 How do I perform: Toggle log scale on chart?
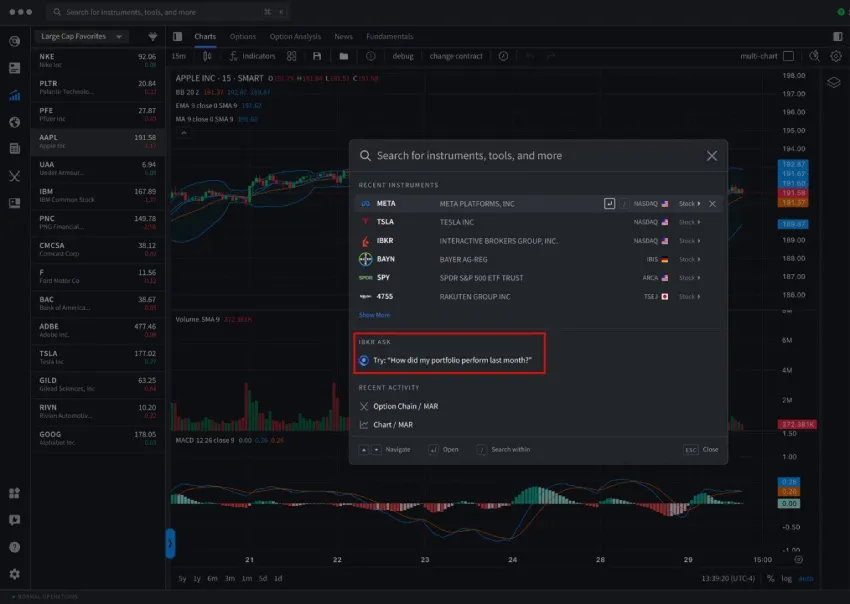click(787, 579)
